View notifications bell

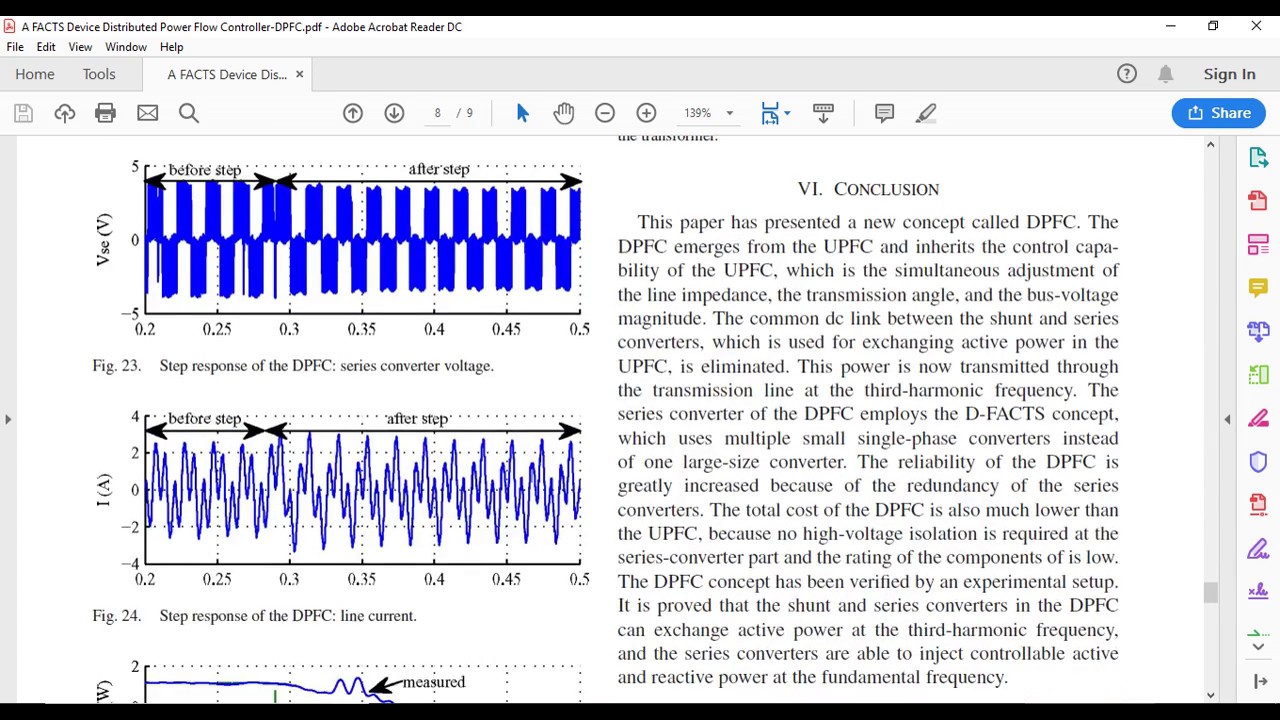click(1166, 74)
